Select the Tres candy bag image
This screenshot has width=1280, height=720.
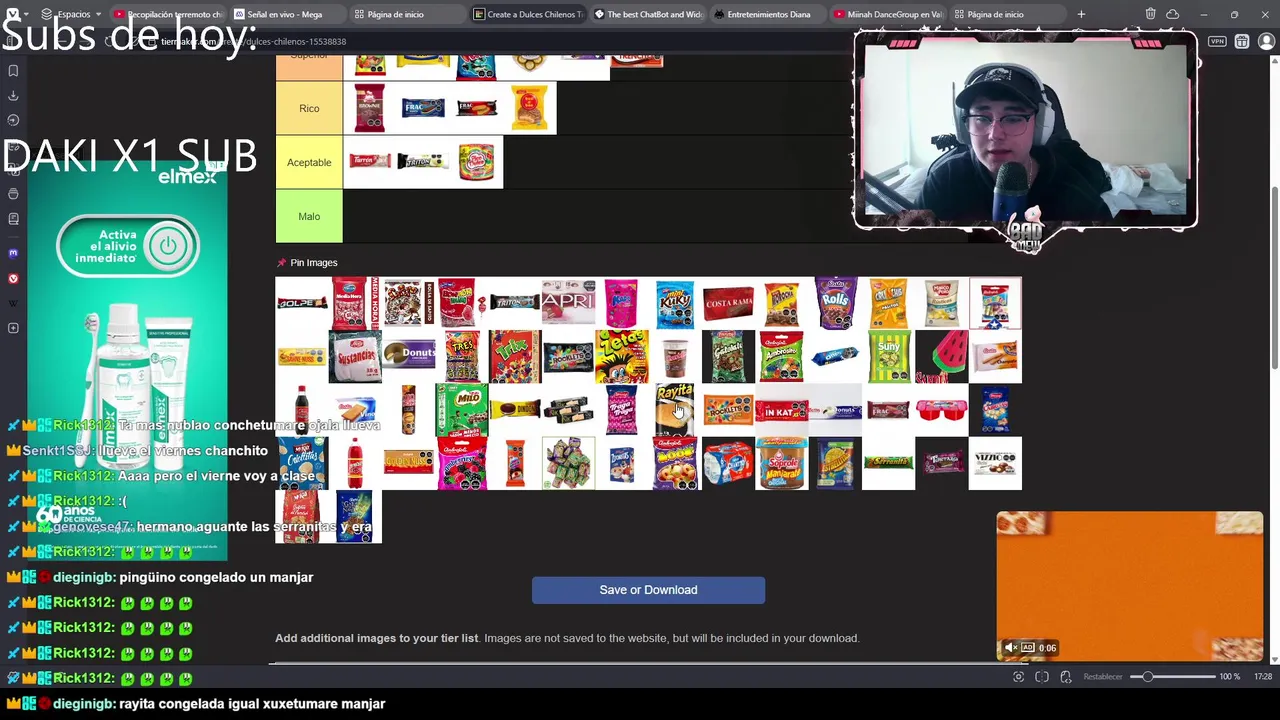(461, 357)
